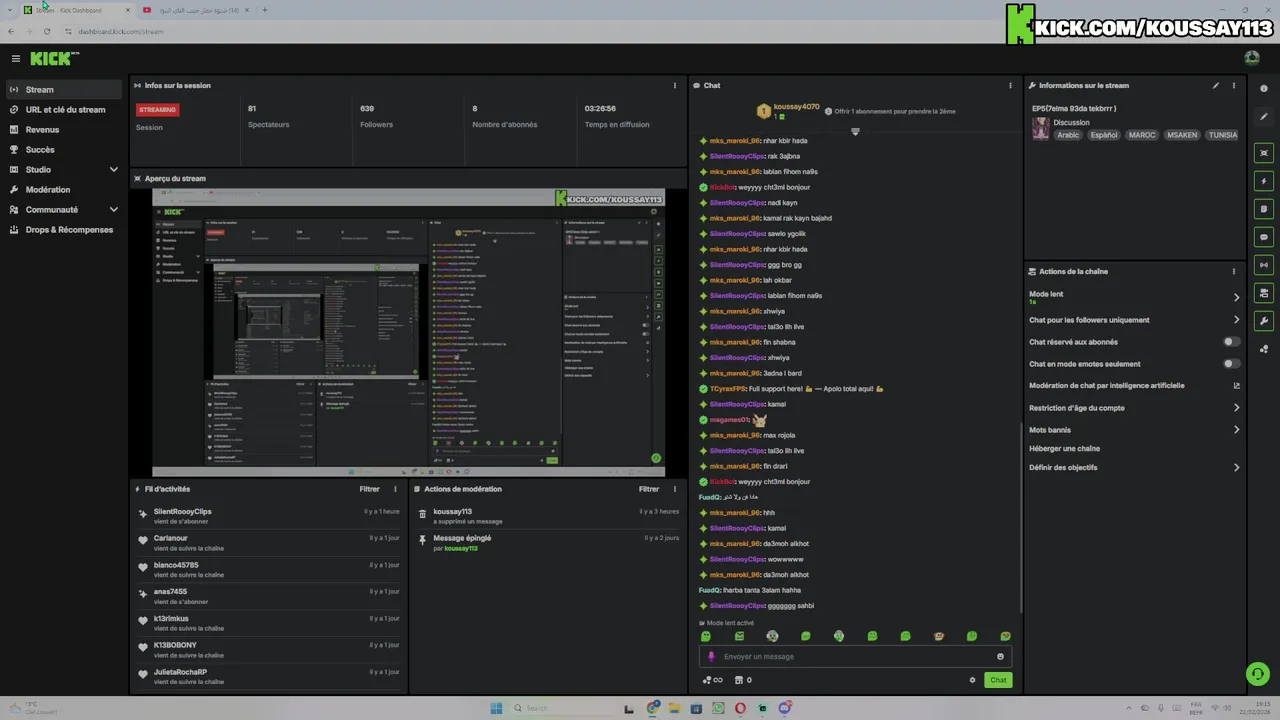Click the pencil icon in the right toolbar
Viewport: 1280px width, 720px height.
click(x=1264, y=117)
